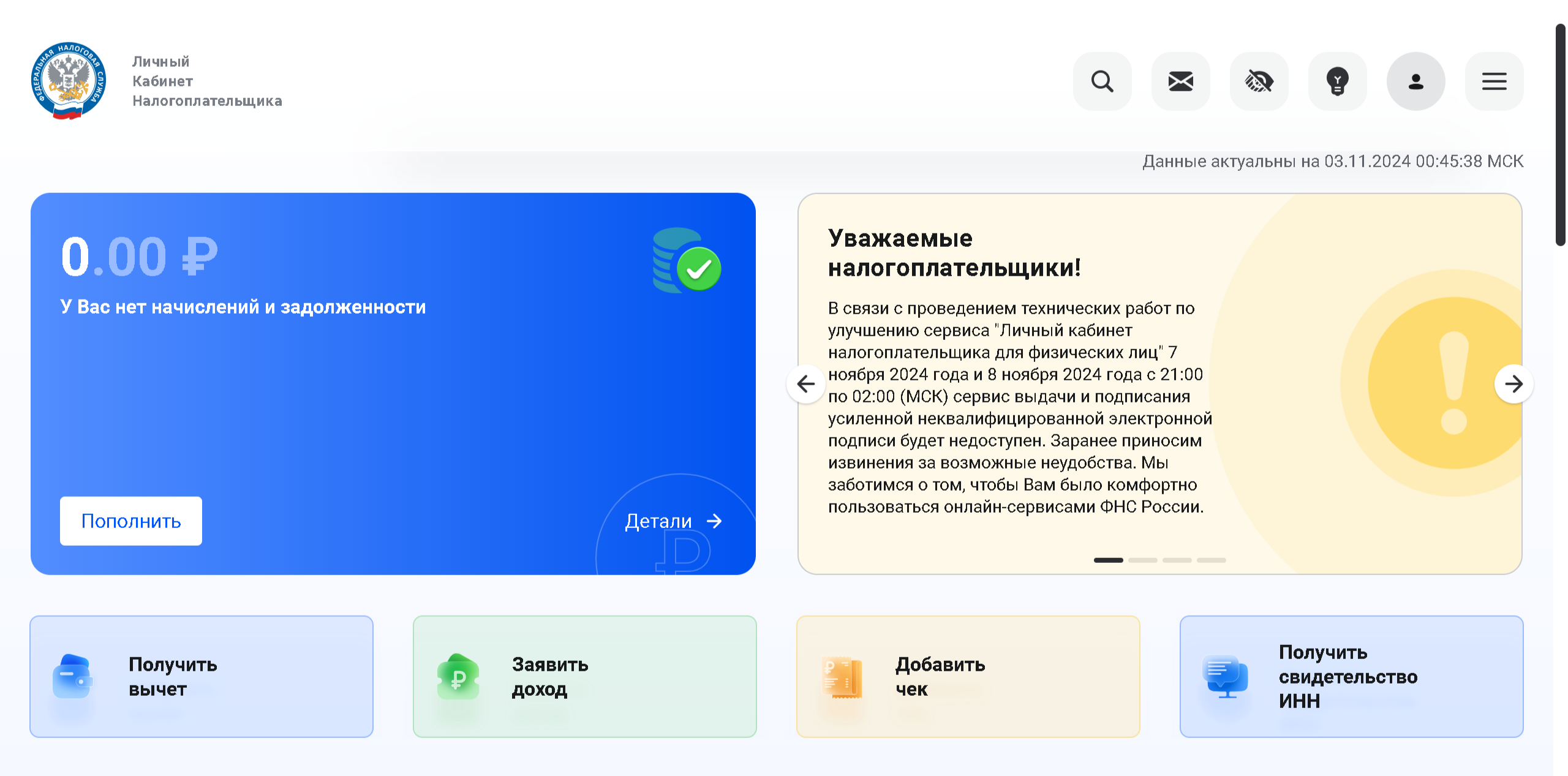Open the hamburger menu

tap(1494, 81)
